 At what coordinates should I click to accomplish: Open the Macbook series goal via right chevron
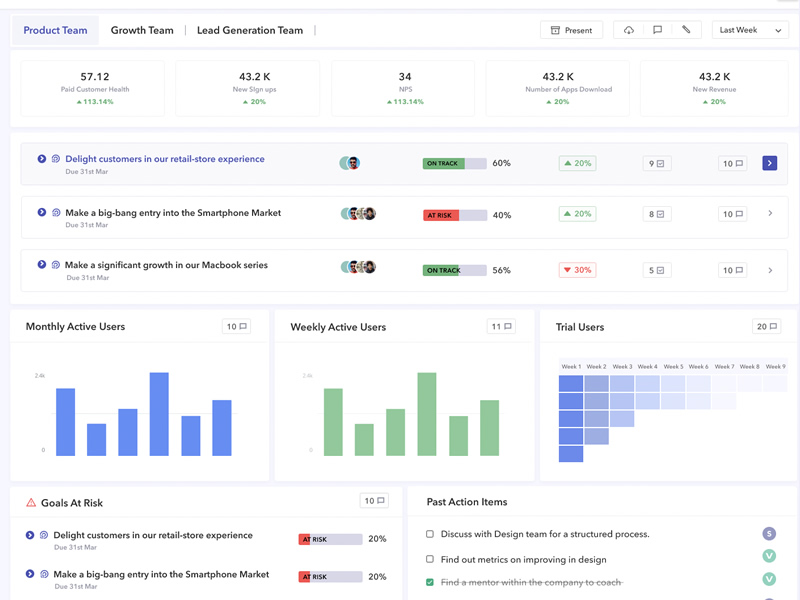click(x=769, y=270)
